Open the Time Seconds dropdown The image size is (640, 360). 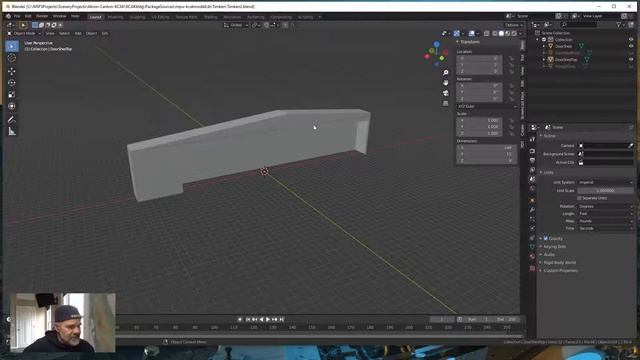[x=605, y=228]
